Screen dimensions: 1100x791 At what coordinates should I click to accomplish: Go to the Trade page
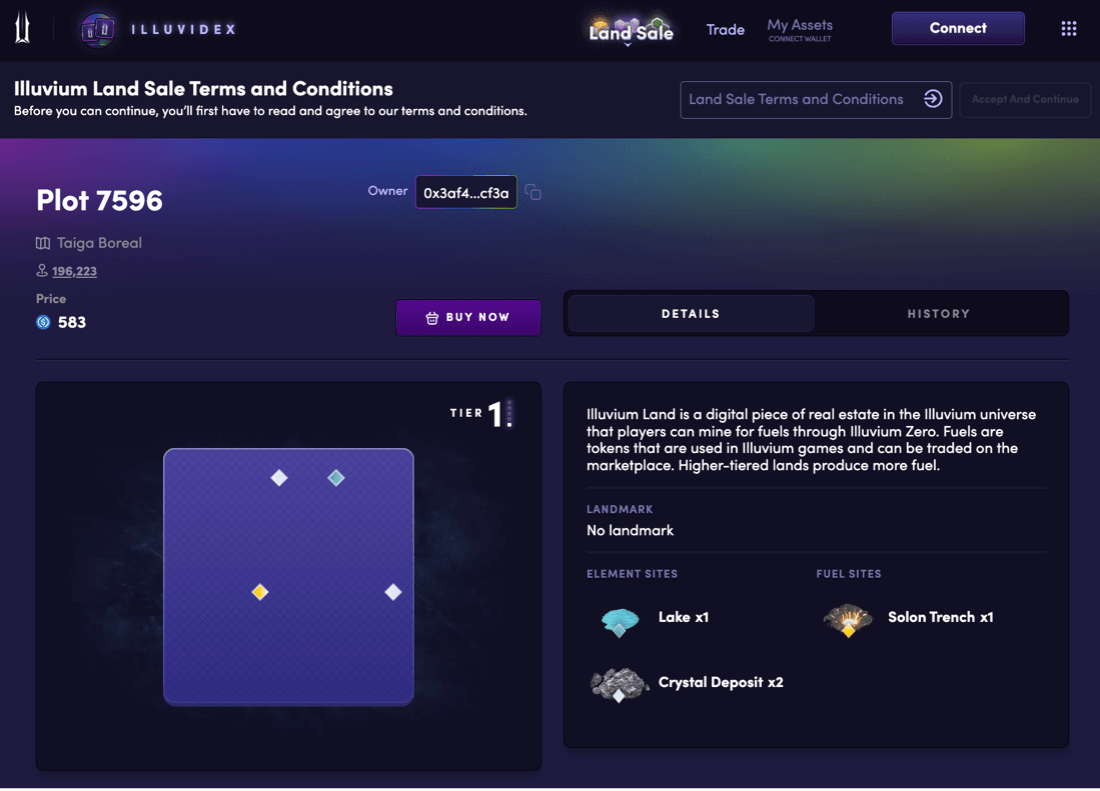(725, 30)
